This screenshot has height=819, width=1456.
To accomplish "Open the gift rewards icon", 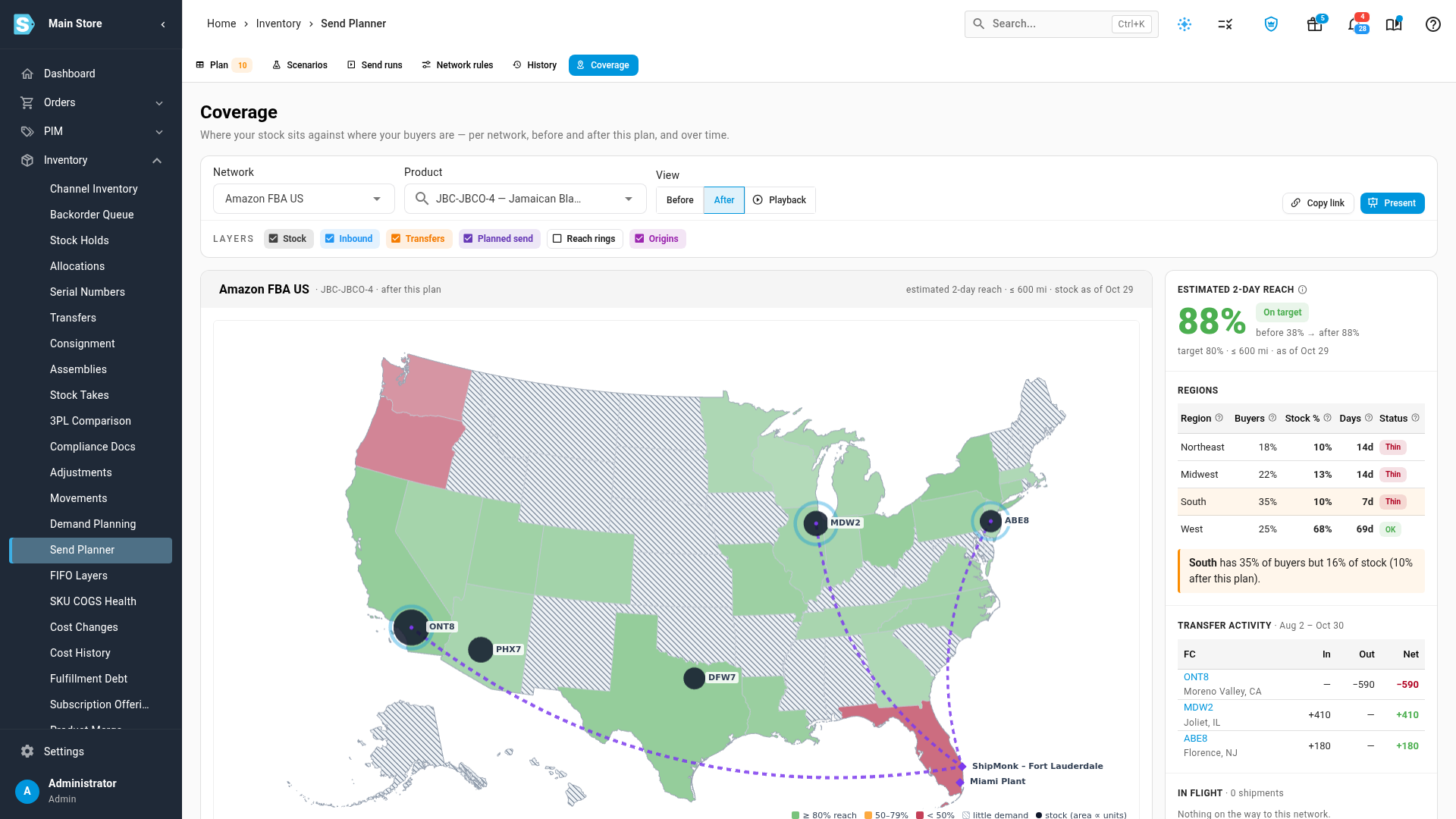I will point(1315,24).
